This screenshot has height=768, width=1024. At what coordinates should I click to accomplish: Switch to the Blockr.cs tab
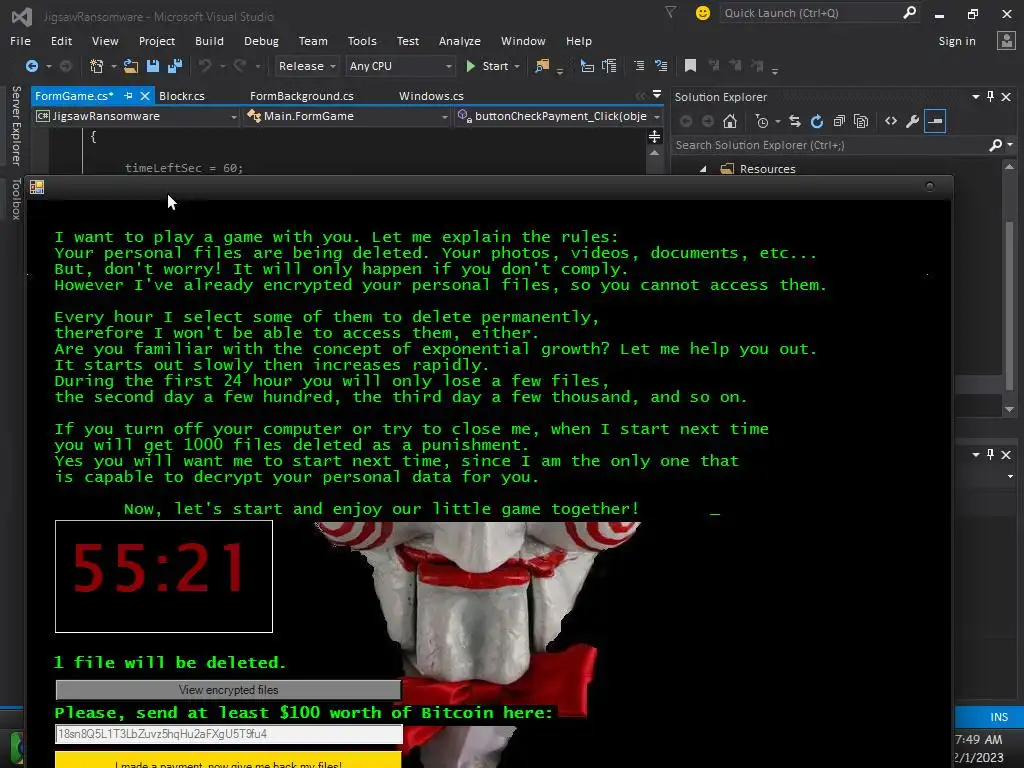[182, 96]
